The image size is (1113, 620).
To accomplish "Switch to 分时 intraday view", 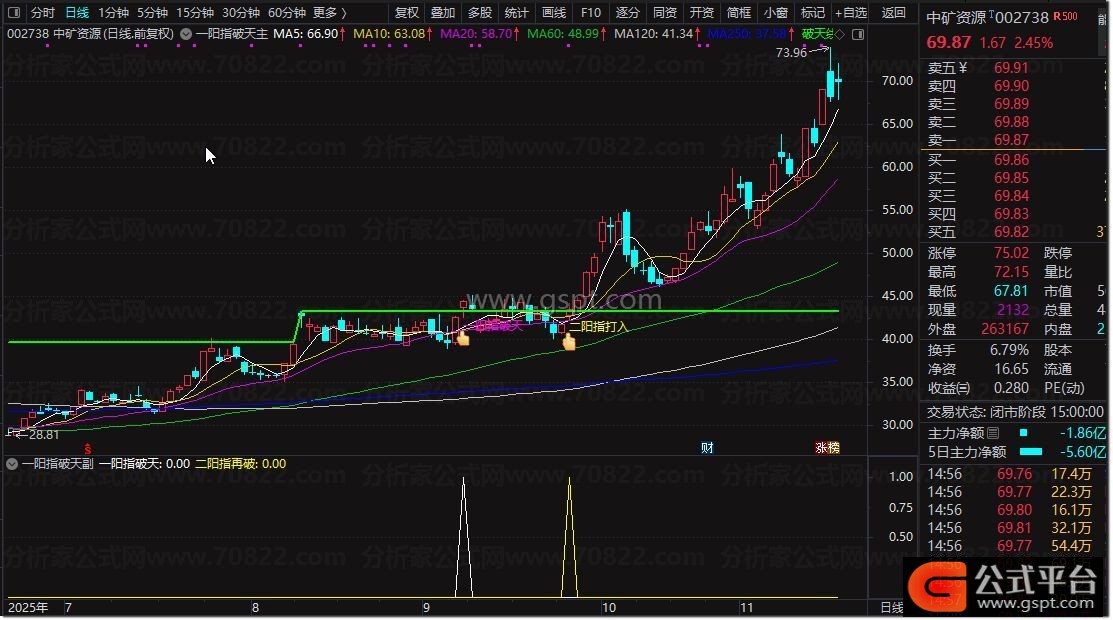I will pyautogui.click(x=42, y=13).
